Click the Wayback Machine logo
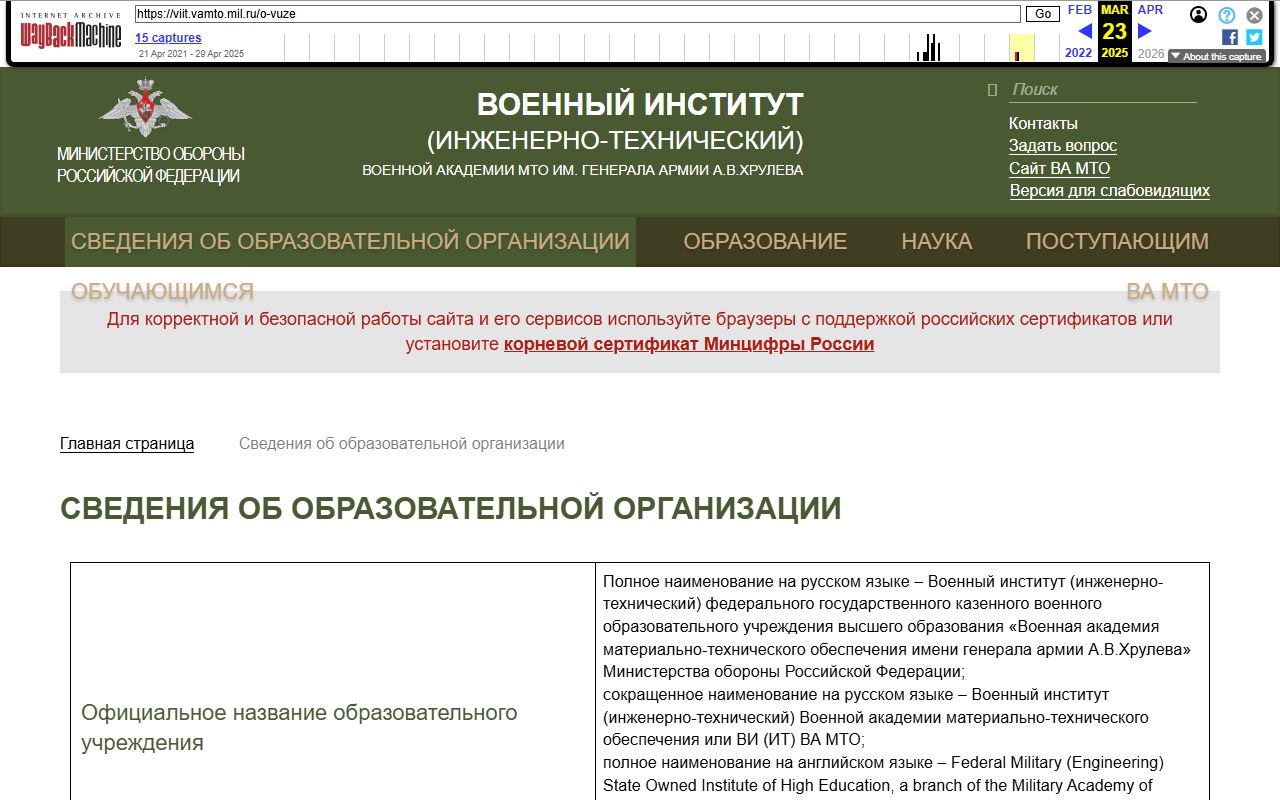 [71, 30]
